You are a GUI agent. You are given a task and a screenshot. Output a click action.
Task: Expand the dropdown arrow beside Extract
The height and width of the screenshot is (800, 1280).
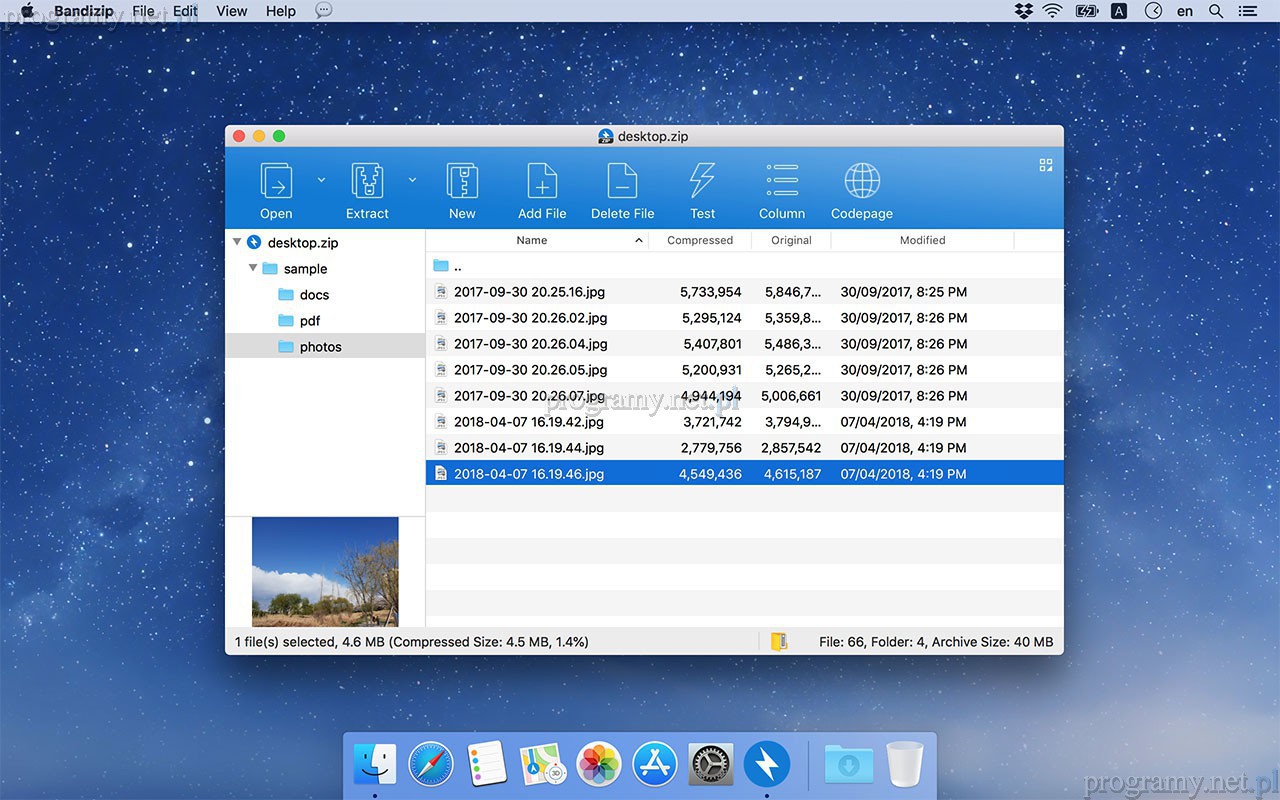(412, 180)
